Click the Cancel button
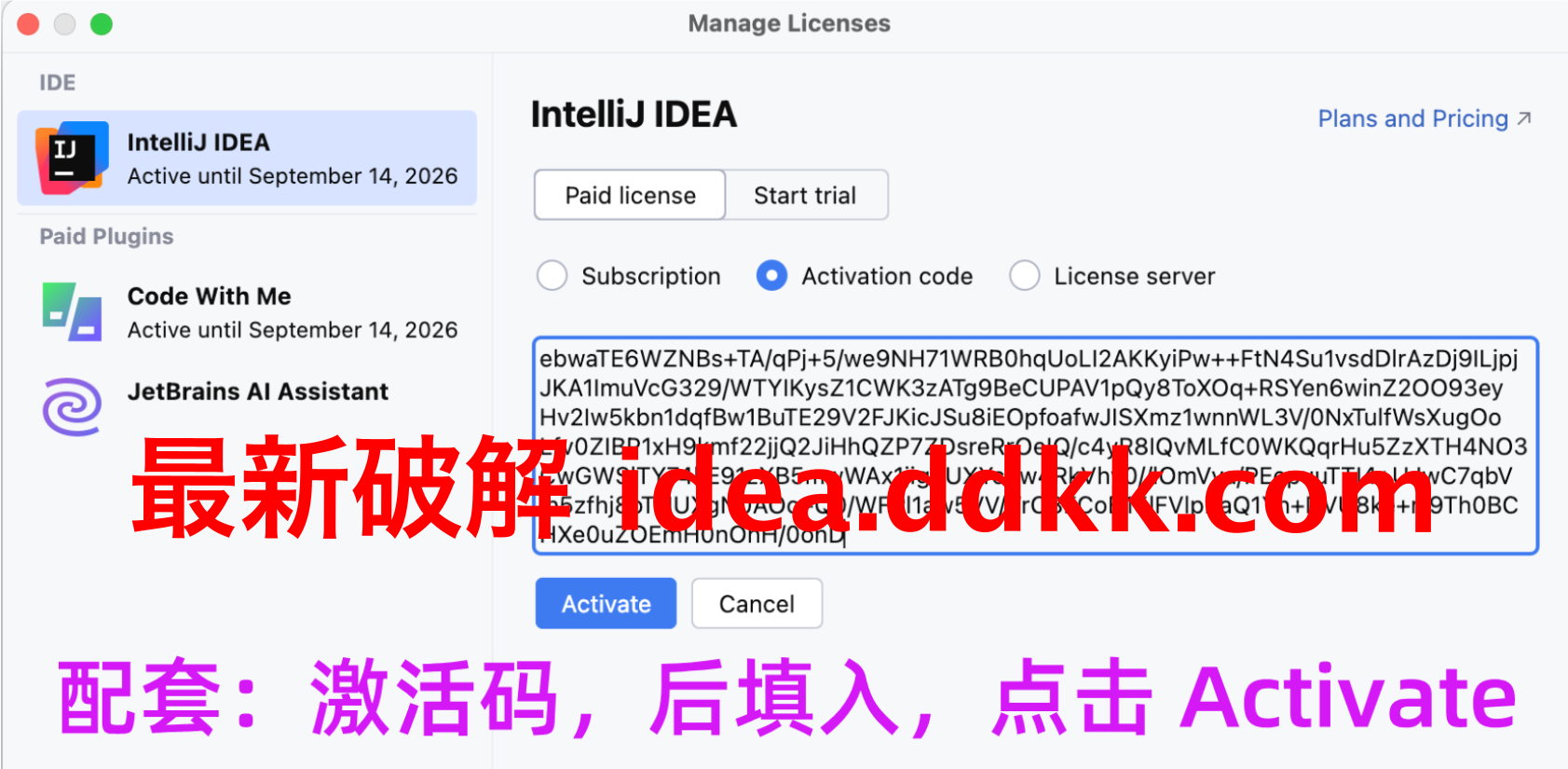The image size is (1568, 769). tap(757, 603)
